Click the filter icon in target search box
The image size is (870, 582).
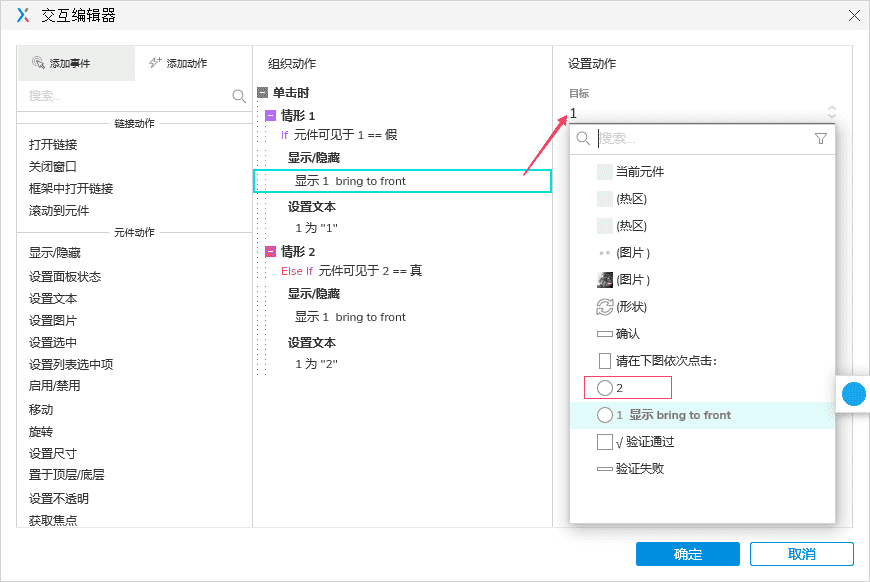tap(820, 140)
